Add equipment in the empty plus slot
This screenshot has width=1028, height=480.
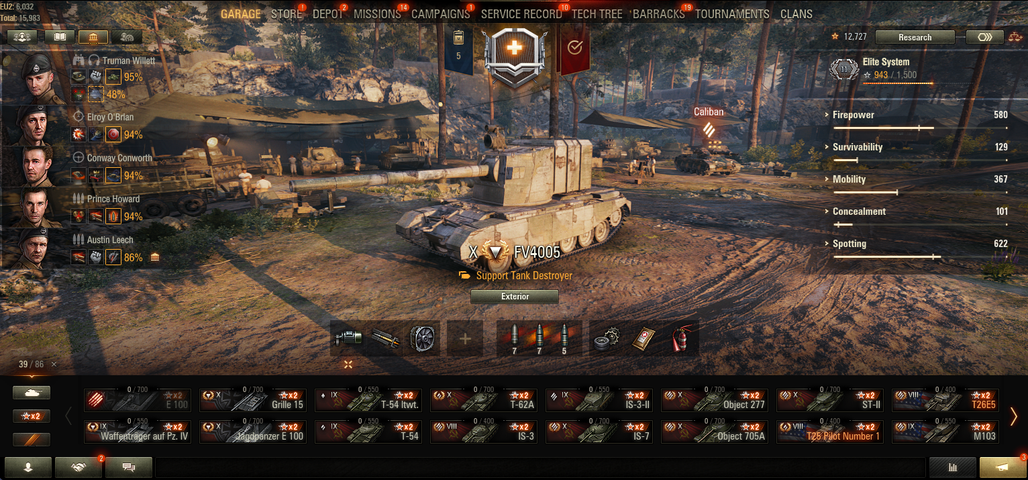click(x=465, y=338)
